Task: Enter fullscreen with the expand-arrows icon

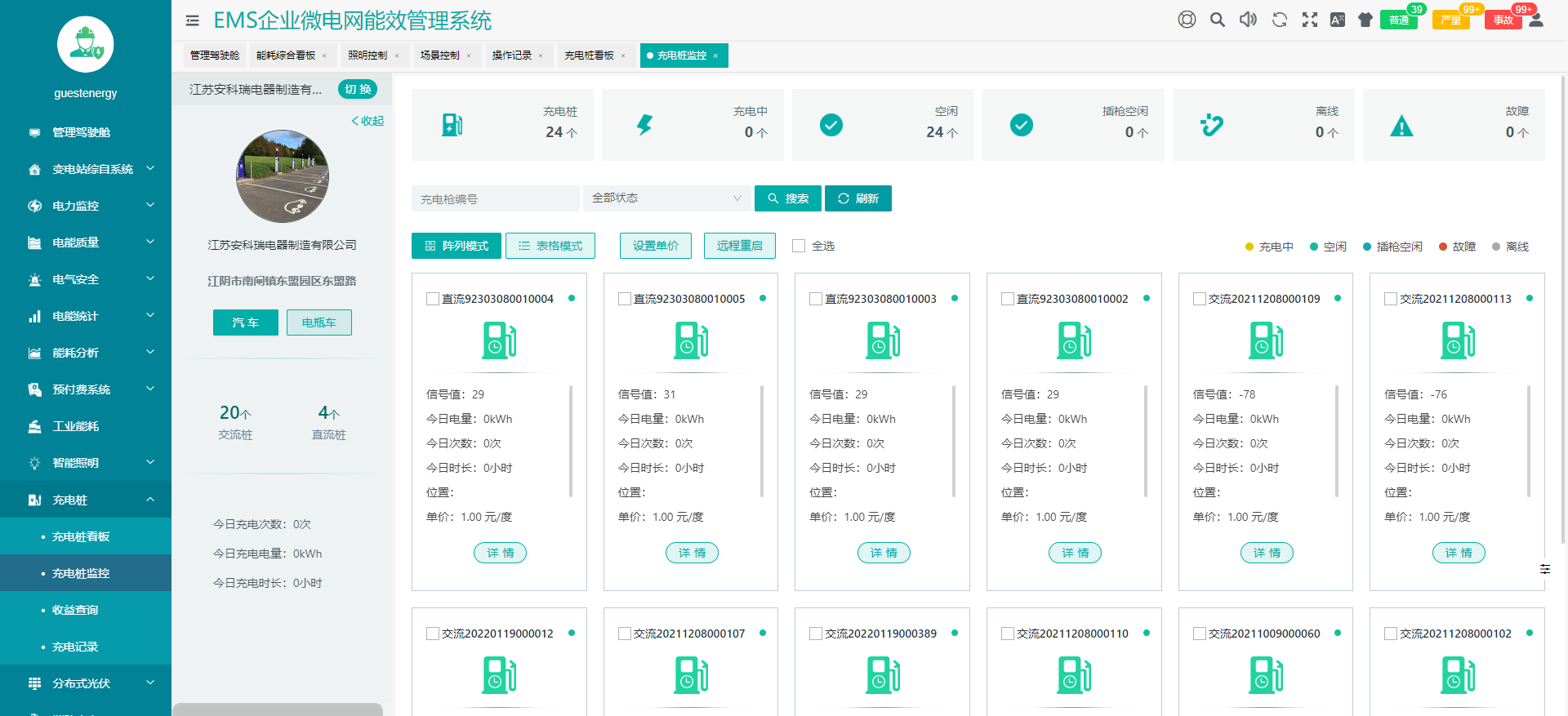Action: pyautogui.click(x=1310, y=20)
